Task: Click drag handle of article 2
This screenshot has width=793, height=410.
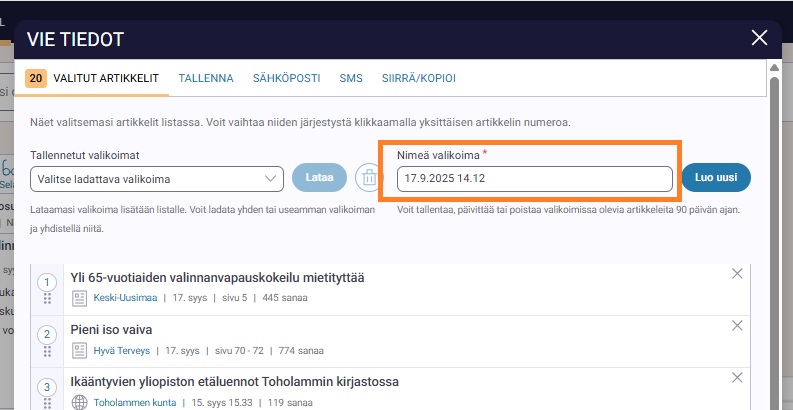Action: (47, 351)
